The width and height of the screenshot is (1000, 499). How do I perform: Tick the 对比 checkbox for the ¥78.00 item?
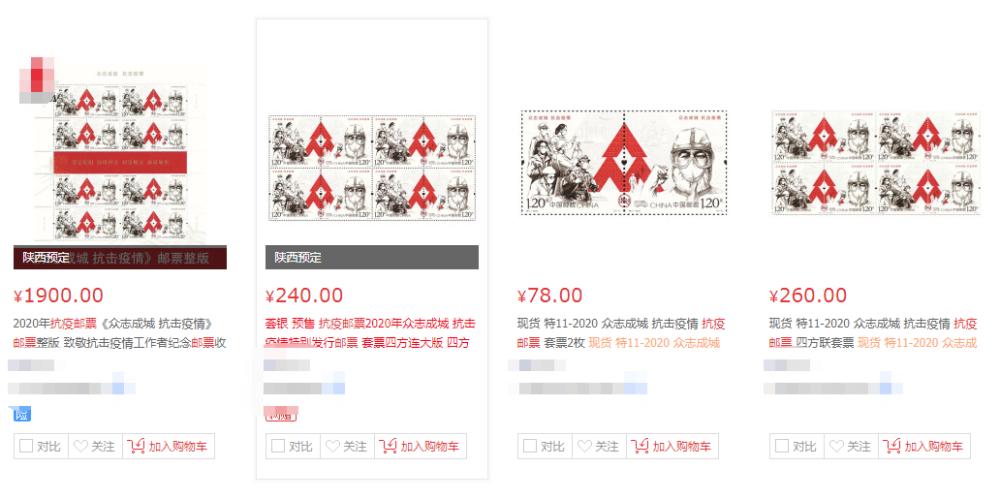(x=529, y=446)
